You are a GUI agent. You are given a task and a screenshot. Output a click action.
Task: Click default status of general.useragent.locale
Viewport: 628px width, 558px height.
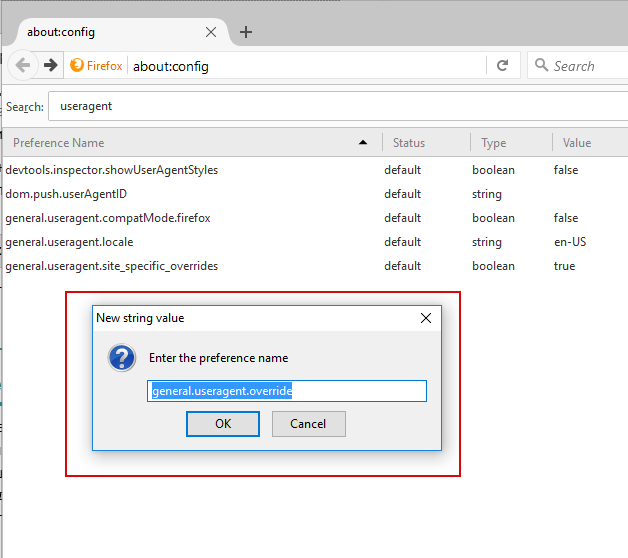pos(403,242)
